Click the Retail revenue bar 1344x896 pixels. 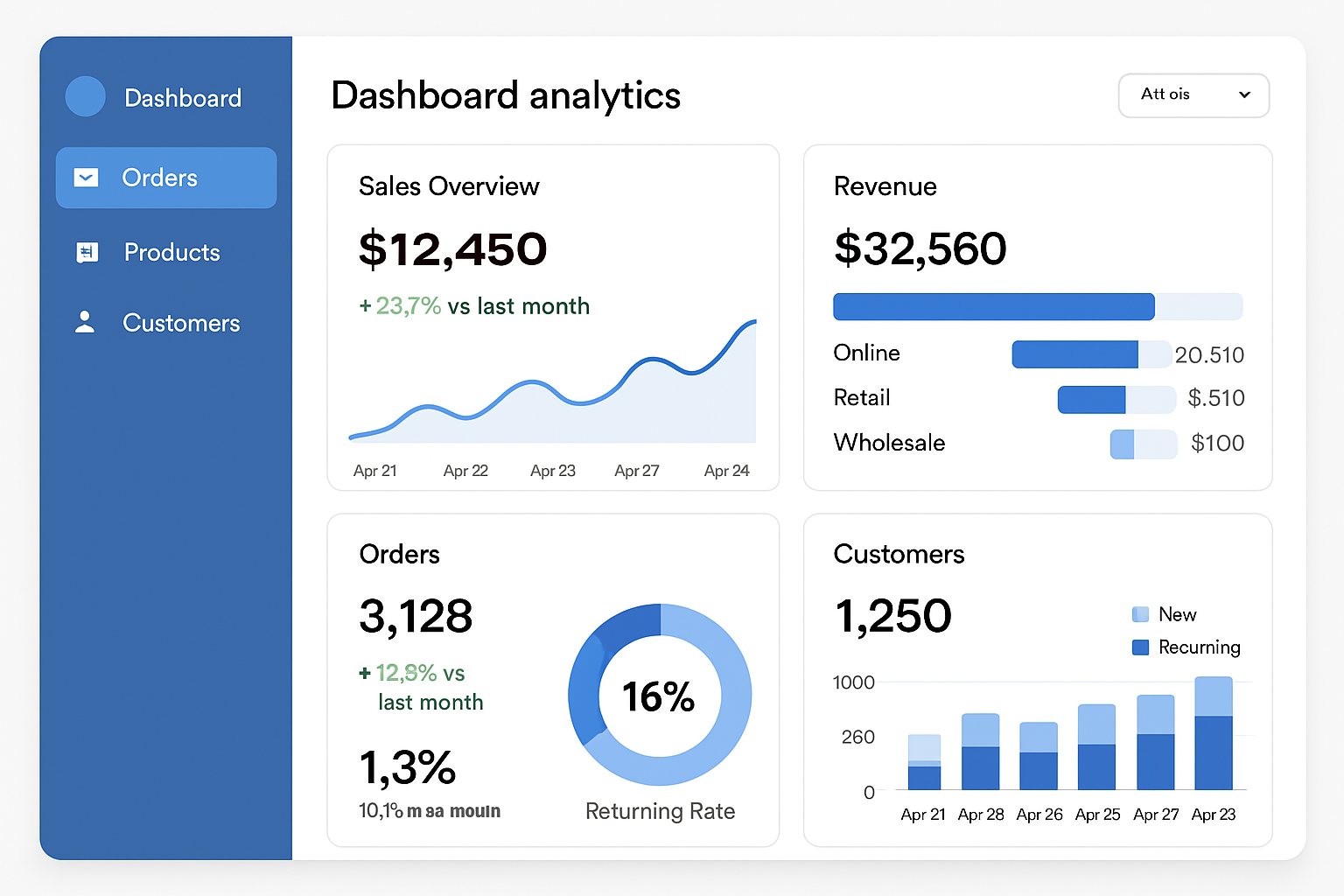click(x=1116, y=399)
